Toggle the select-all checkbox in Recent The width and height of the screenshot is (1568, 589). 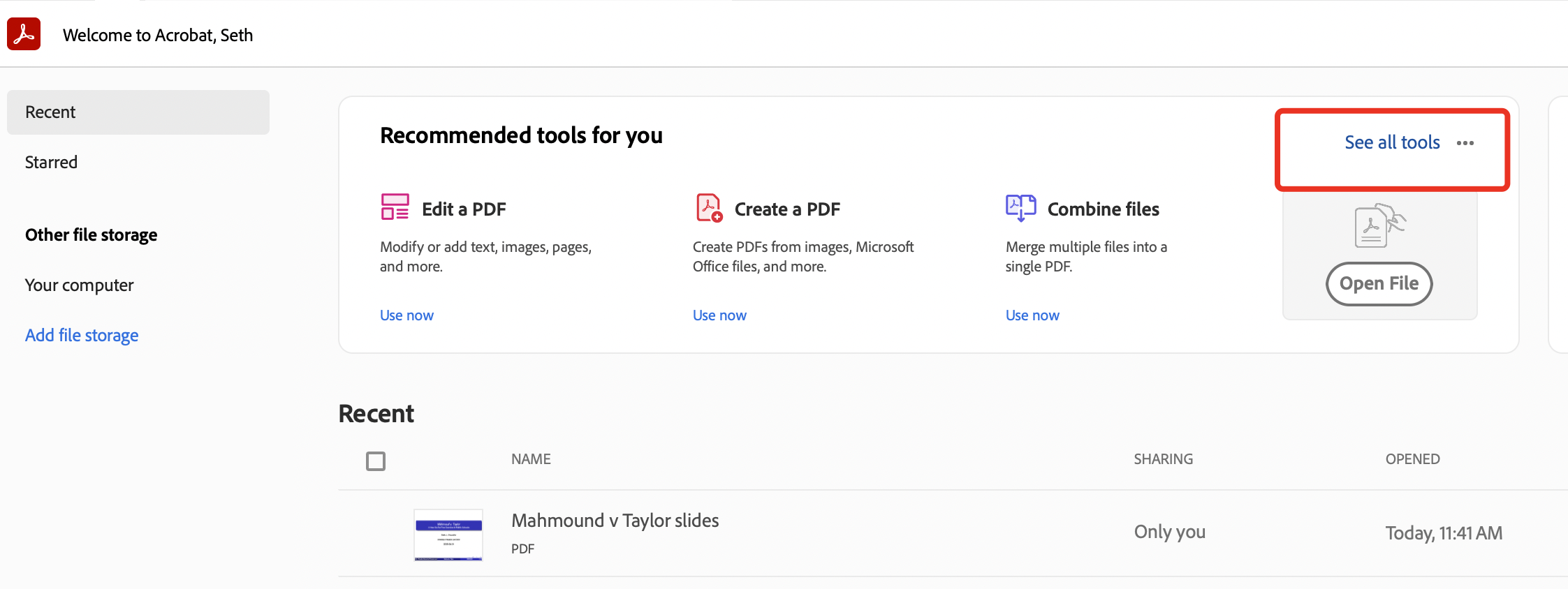pos(376,461)
